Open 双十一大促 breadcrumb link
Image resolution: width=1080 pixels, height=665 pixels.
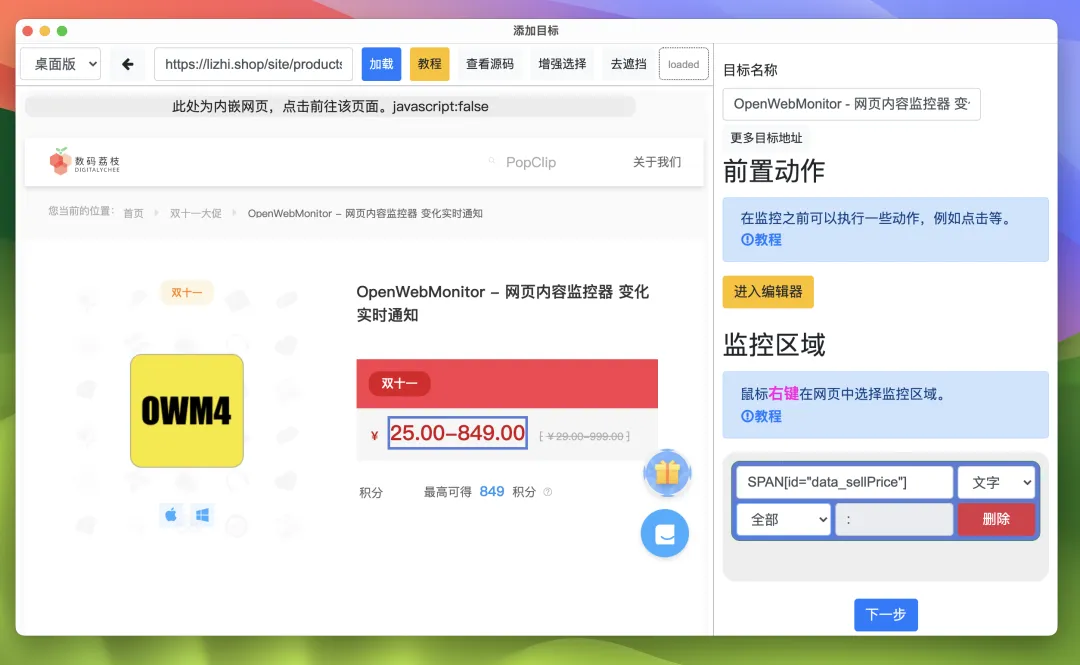click(196, 213)
